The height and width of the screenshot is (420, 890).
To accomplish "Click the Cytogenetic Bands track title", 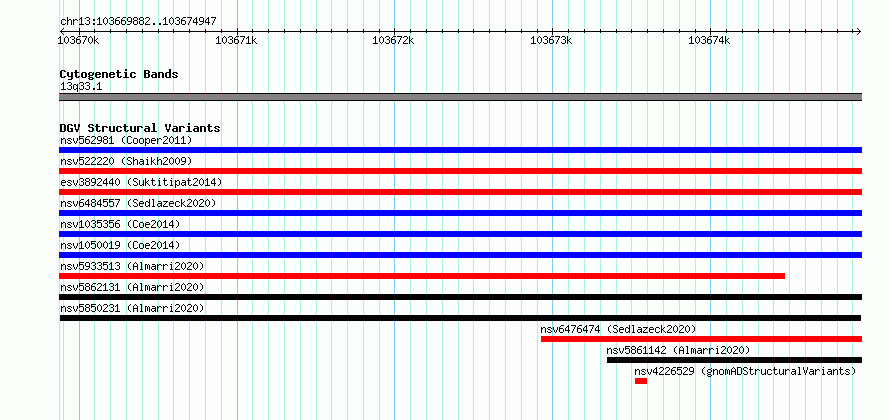I will pos(119,74).
